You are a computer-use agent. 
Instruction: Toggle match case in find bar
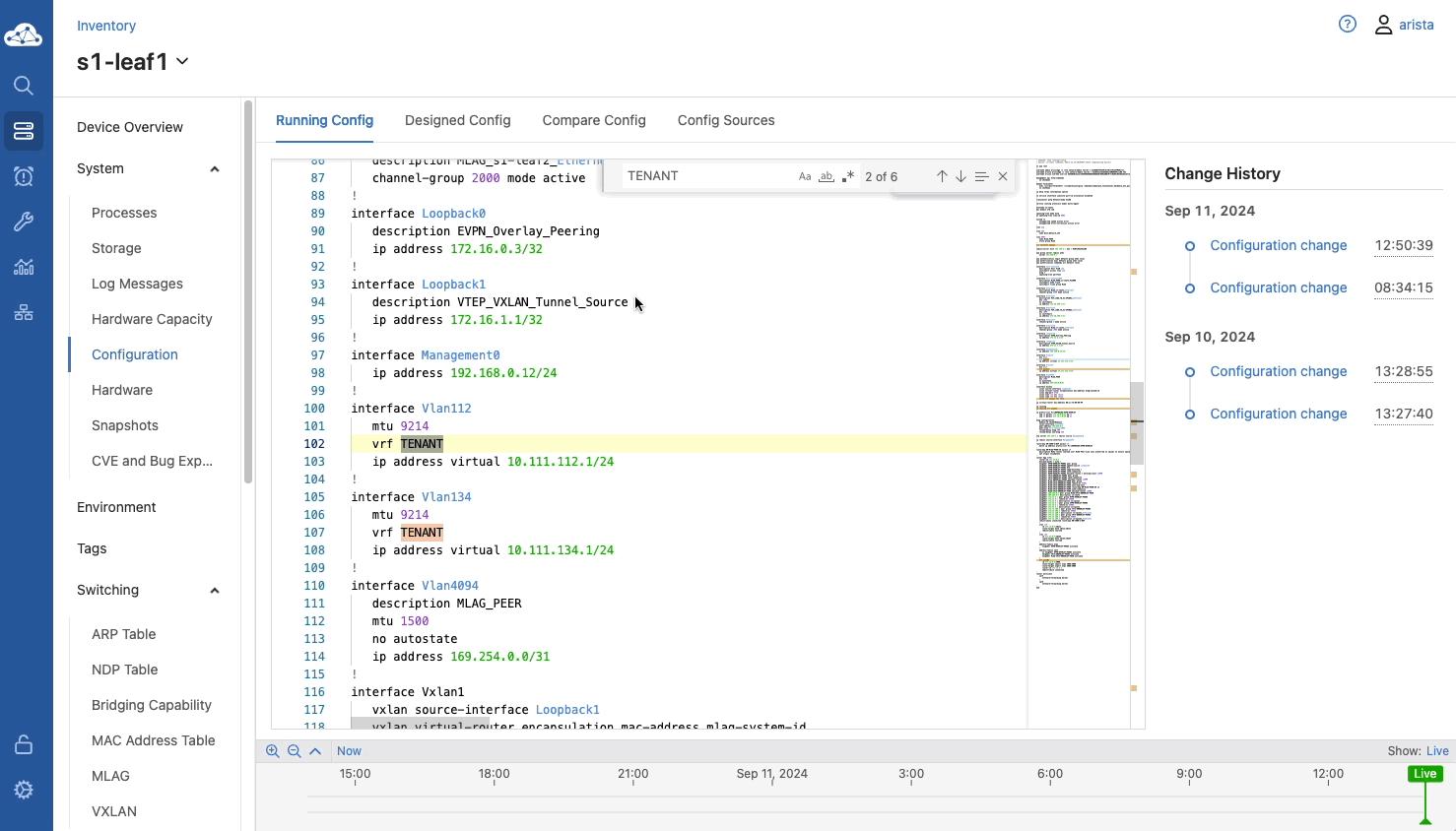coord(805,176)
